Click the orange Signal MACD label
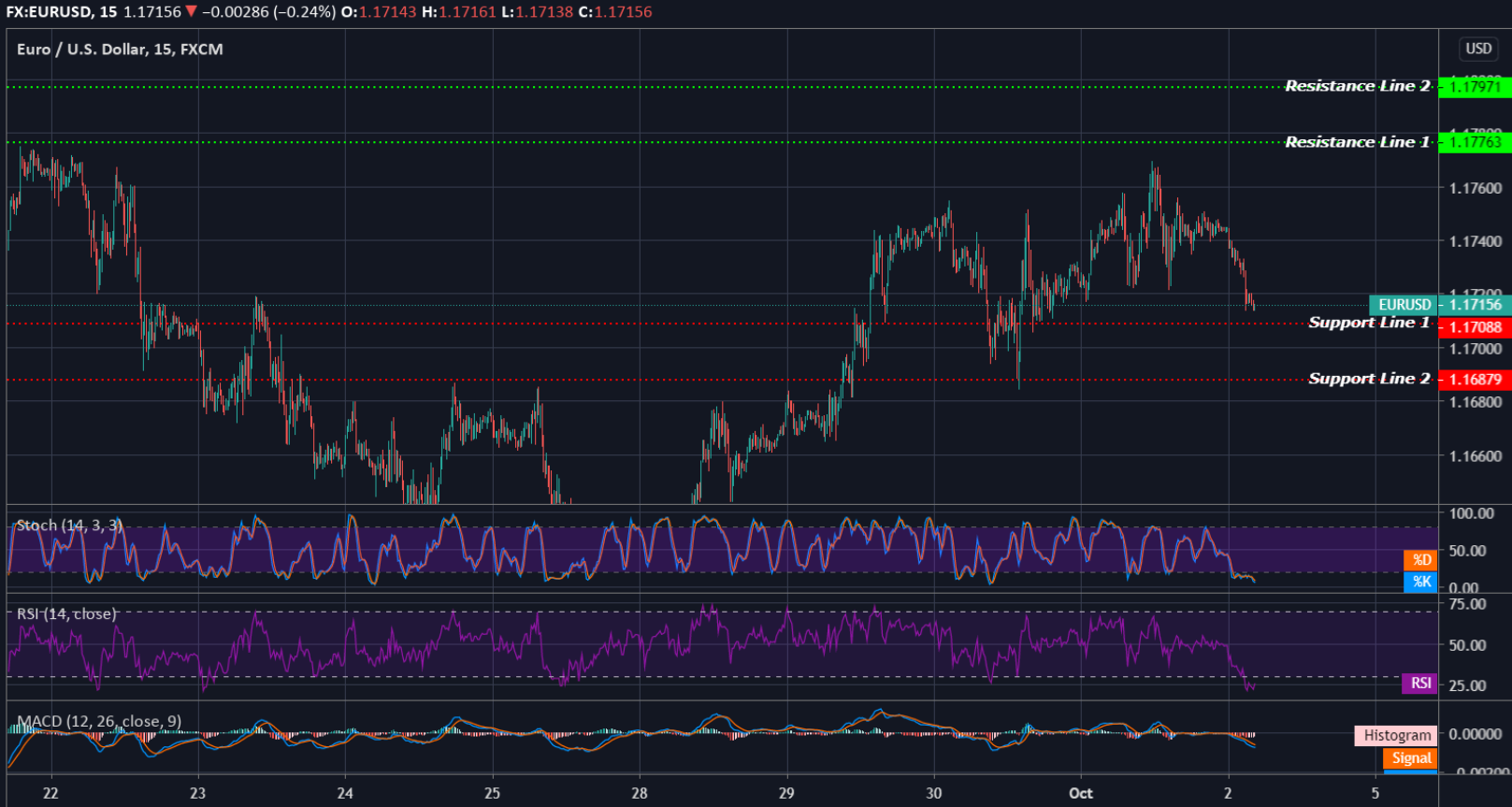The image size is (1512, 807). [x=1411, y=758]
